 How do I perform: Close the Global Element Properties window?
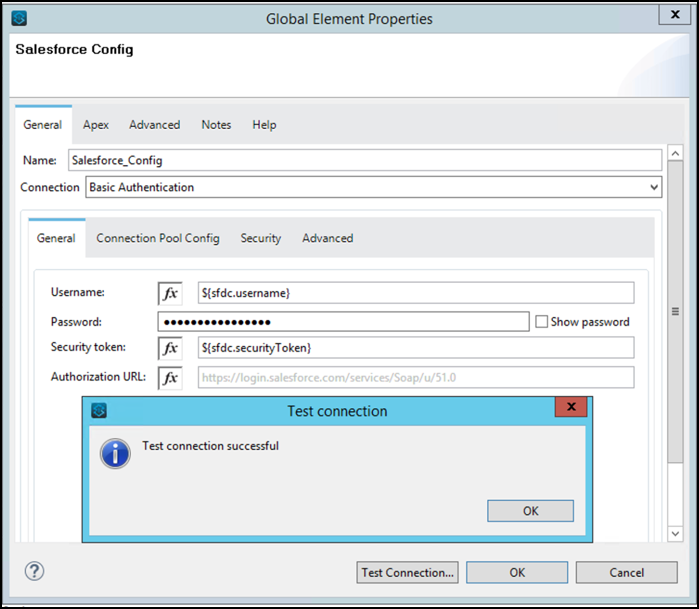pos(675,14)
